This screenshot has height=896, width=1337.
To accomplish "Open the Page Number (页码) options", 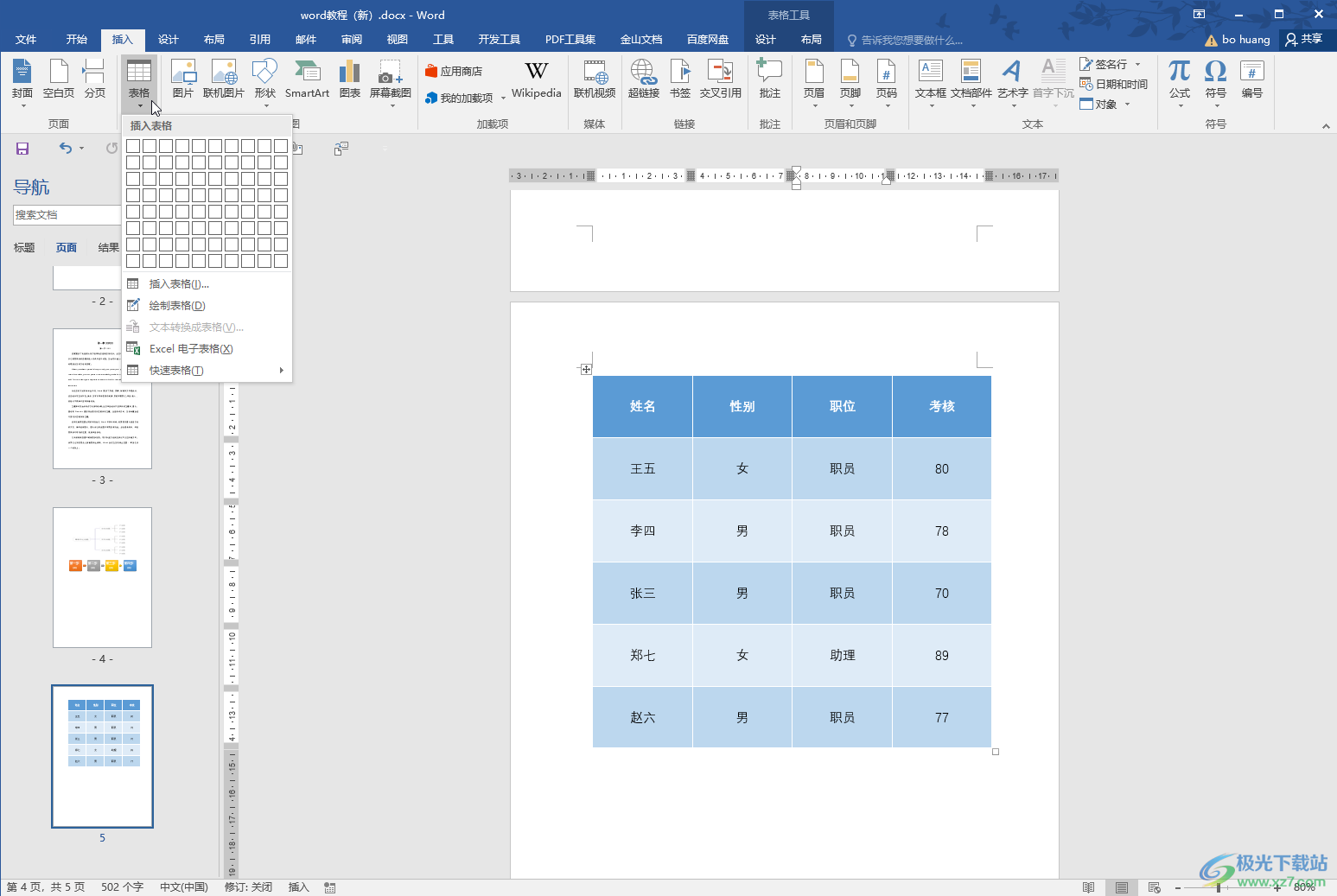I will pyautogui.click(x=887, y=82).
